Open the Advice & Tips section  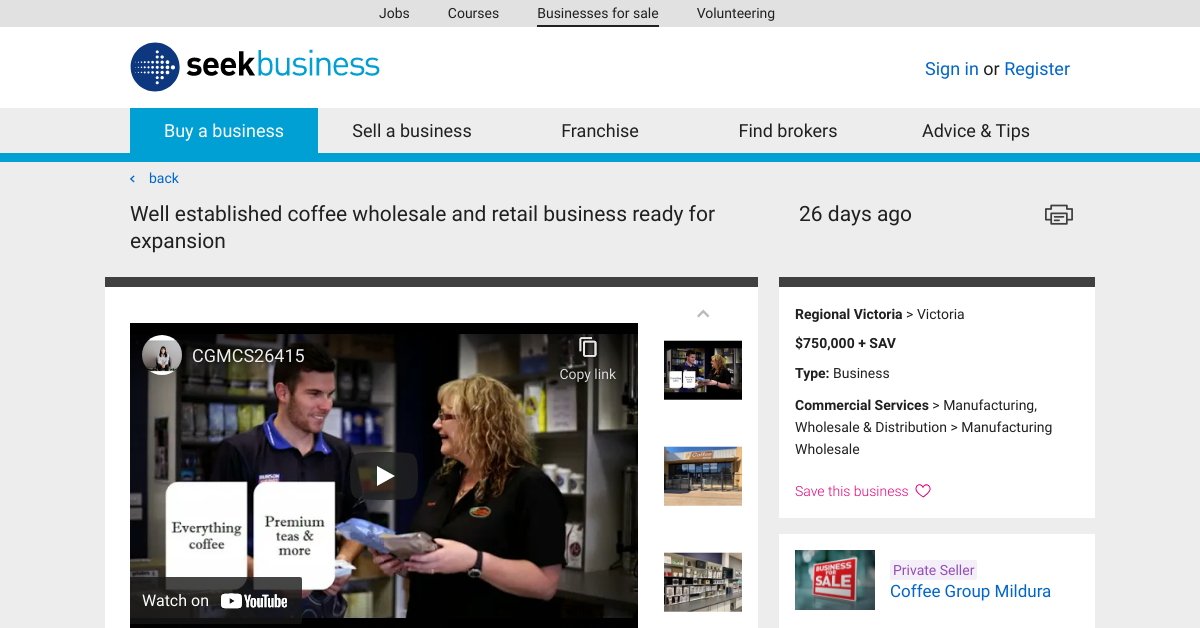pyautogui.click(x=975, y=130)
